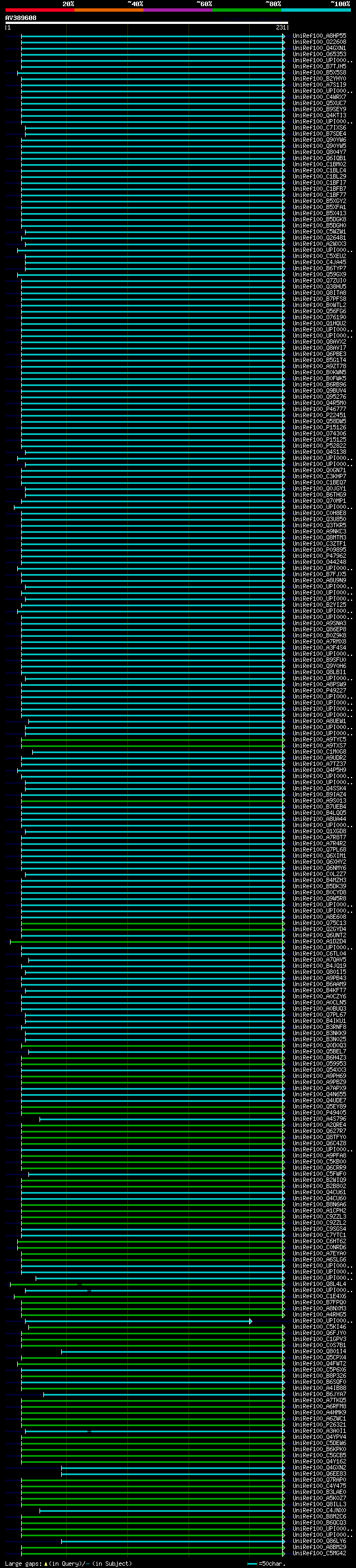356x1568 pixels.
Task: Select the UniRef100_A2WXX3 label
Action: coord(319,244)
